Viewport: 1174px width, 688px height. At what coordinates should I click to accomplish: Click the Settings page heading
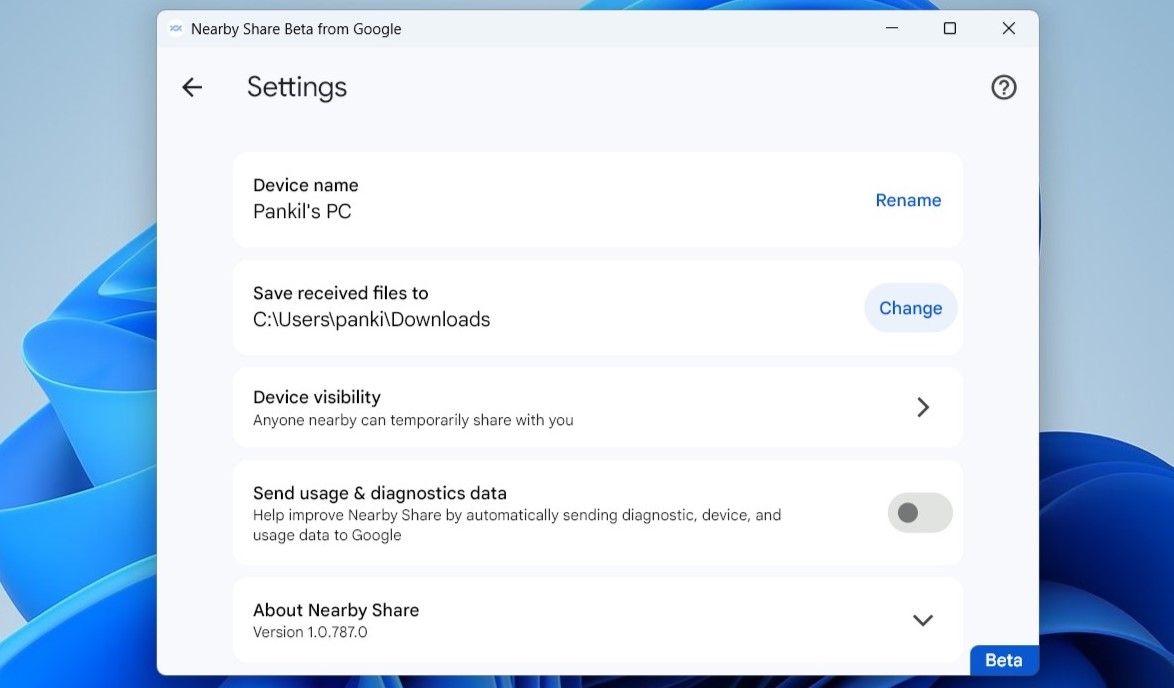(296, 87)
